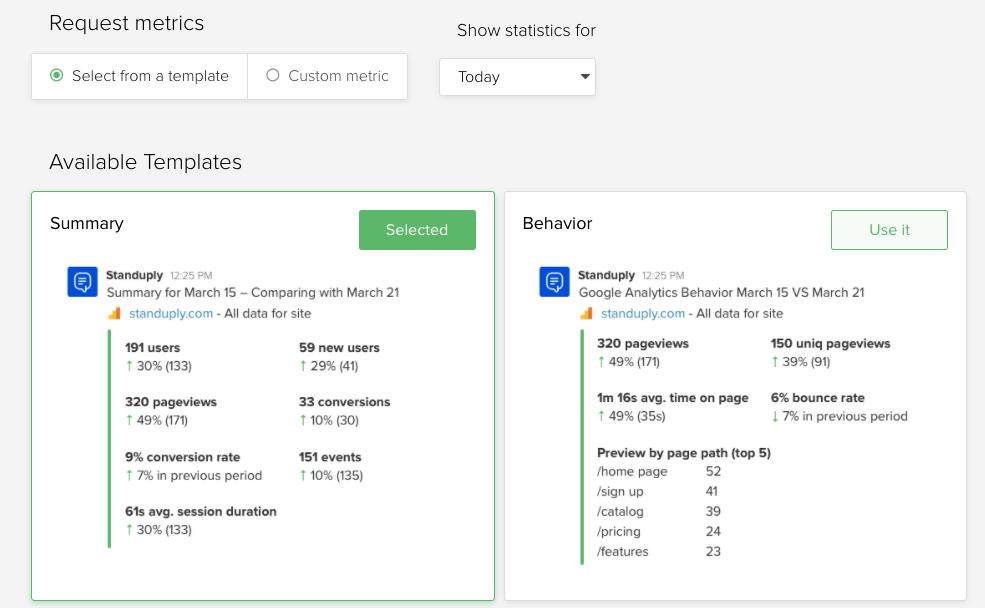985x608 pixels.
Task: Choose the 'Custom metric' radio option
Action: [x=273, y=76]
